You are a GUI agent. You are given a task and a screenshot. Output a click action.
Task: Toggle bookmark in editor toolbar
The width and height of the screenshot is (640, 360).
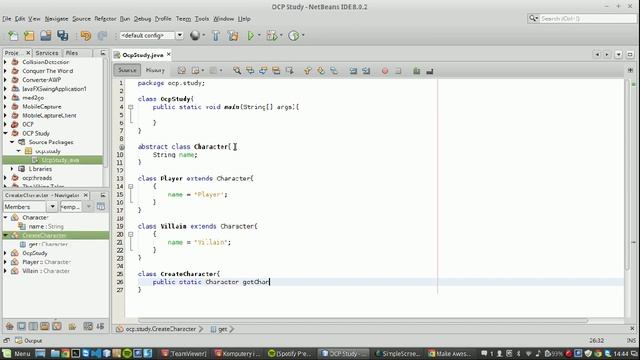334,71
